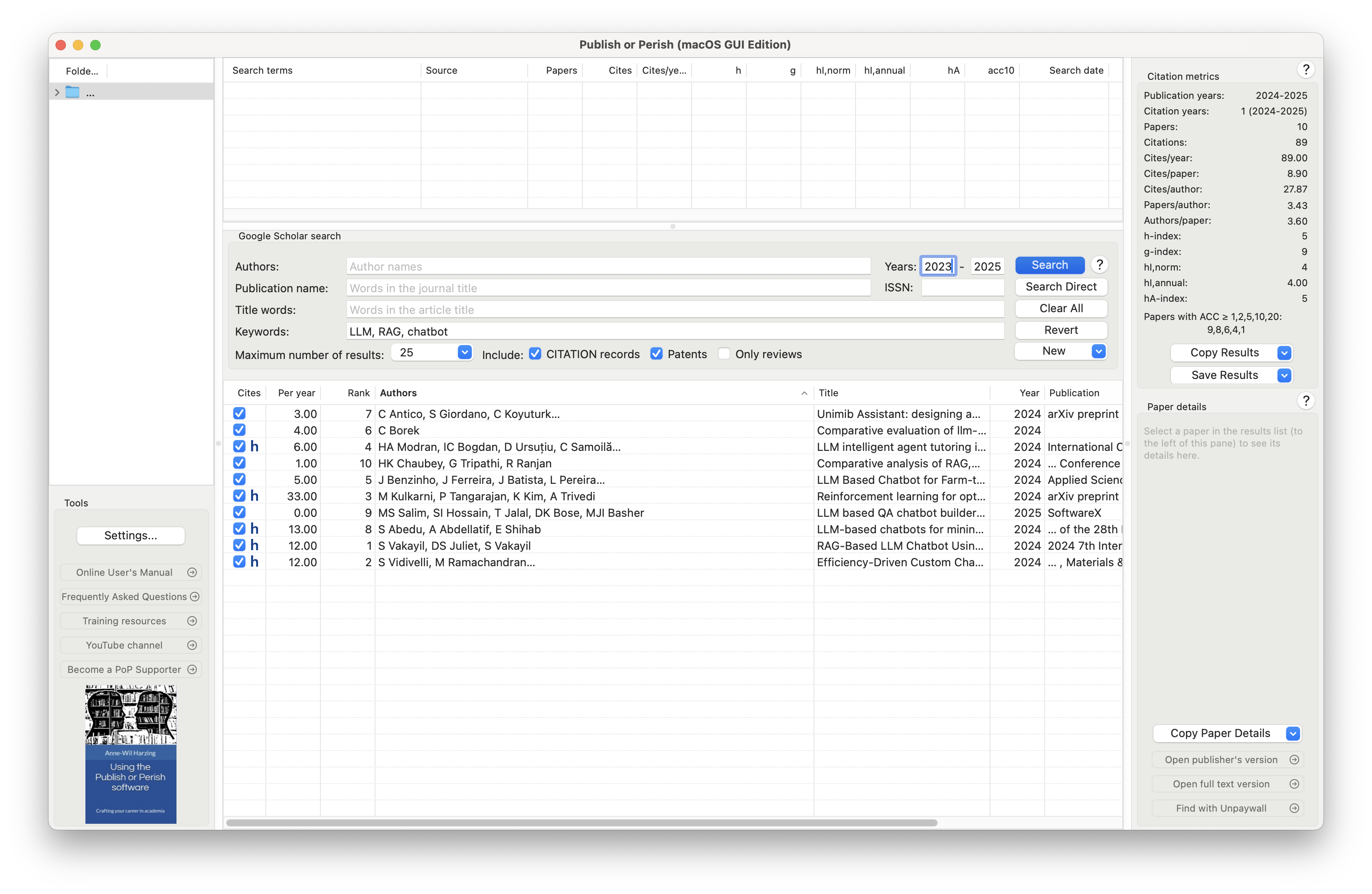1372x894 pixels.
Task: Click the Become a PoP Supporter arrow icon
Action: 192,669
